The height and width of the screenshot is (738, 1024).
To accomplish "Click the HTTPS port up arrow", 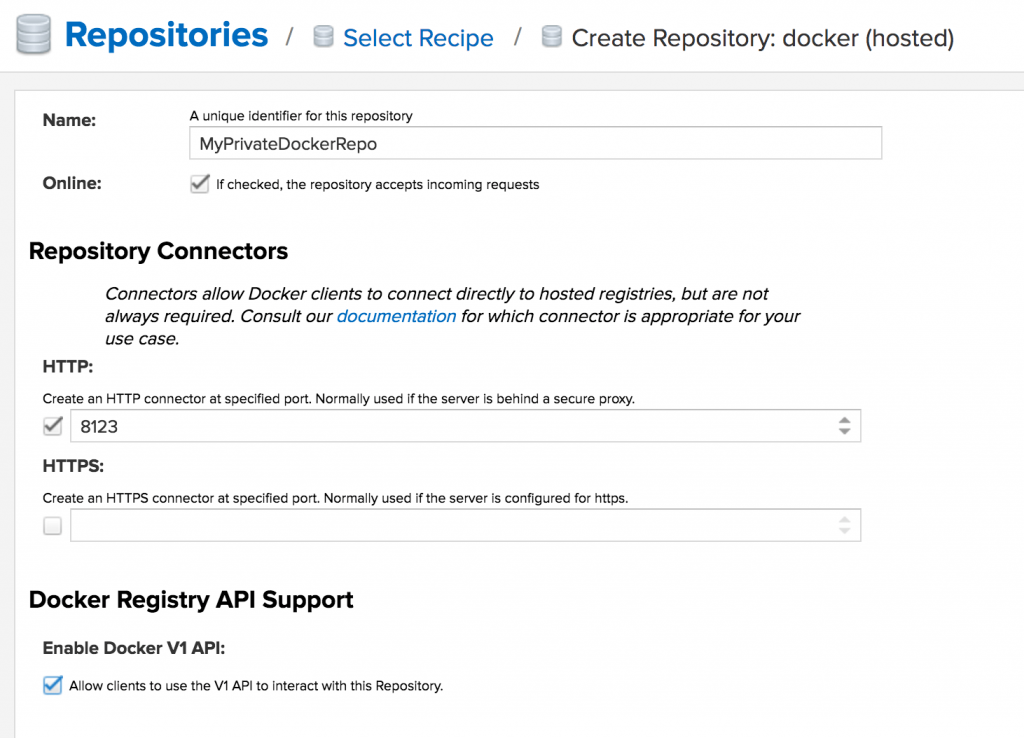I will [x=845, y=520].
